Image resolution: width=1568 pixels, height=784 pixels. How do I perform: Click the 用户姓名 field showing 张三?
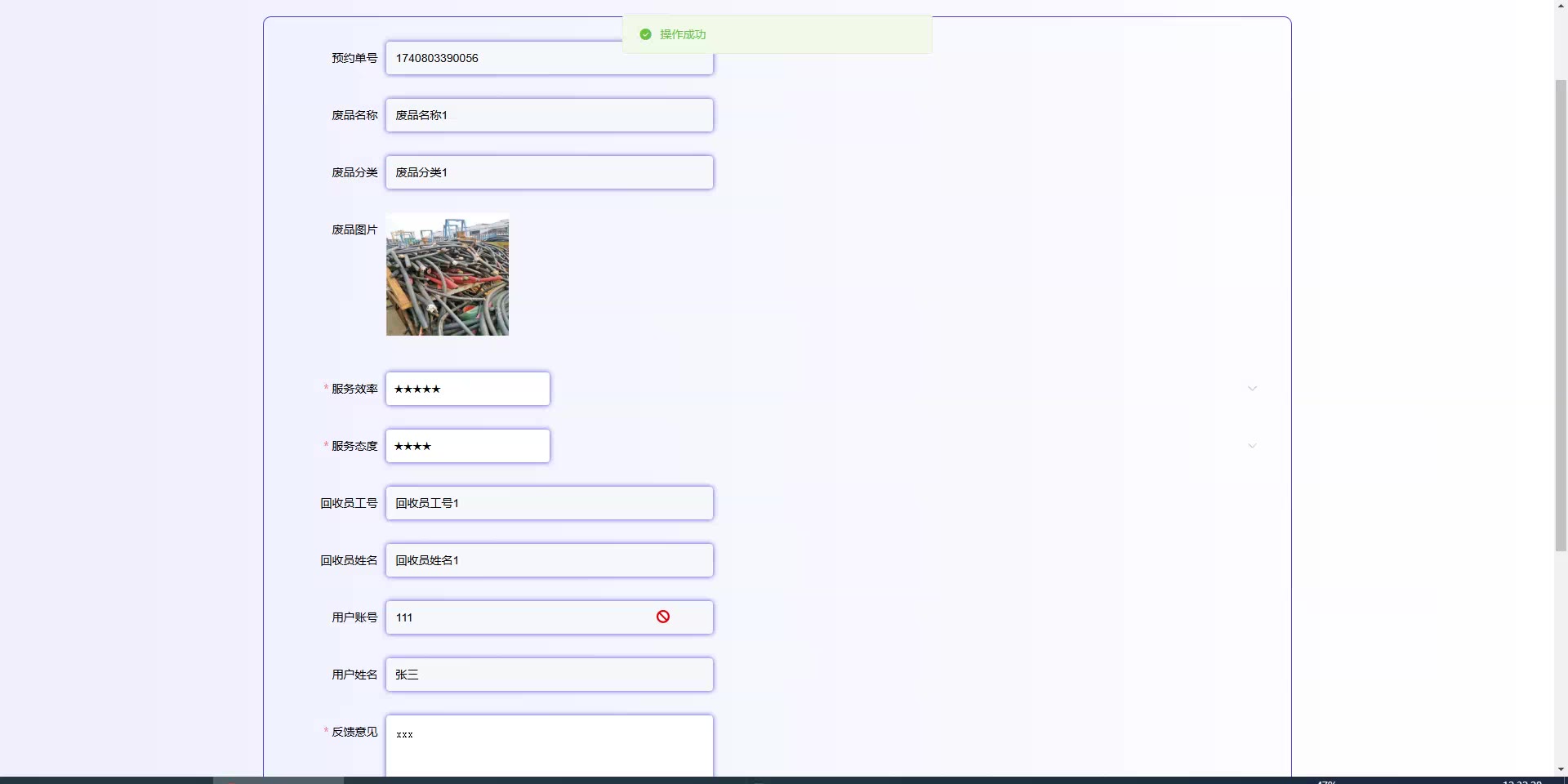(x=549, y=675)
